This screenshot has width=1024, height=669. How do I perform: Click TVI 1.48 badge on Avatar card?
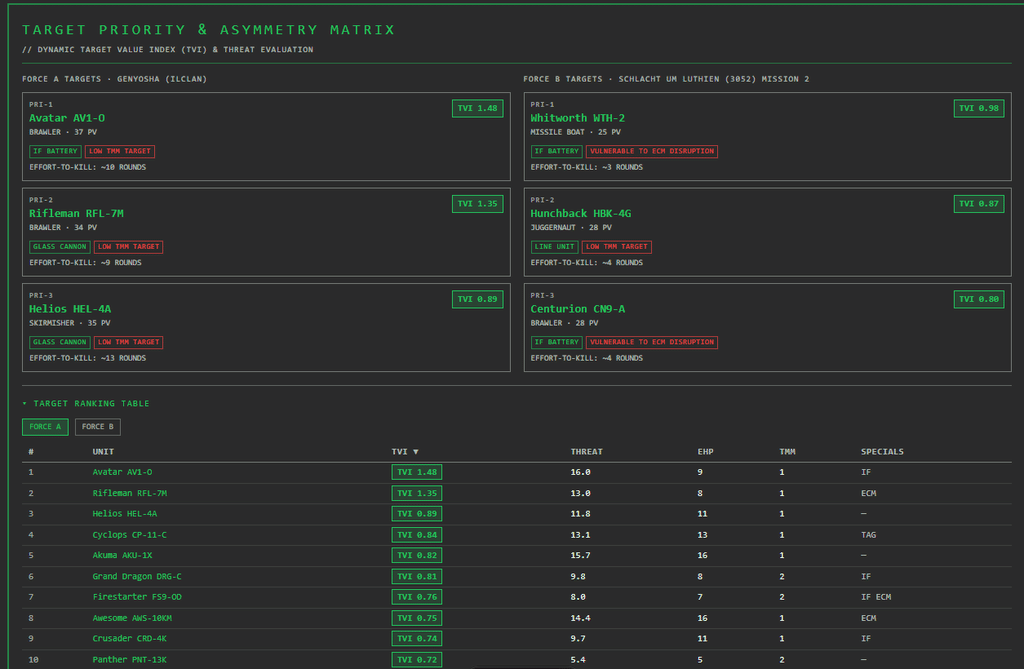(x=477, y=108)
